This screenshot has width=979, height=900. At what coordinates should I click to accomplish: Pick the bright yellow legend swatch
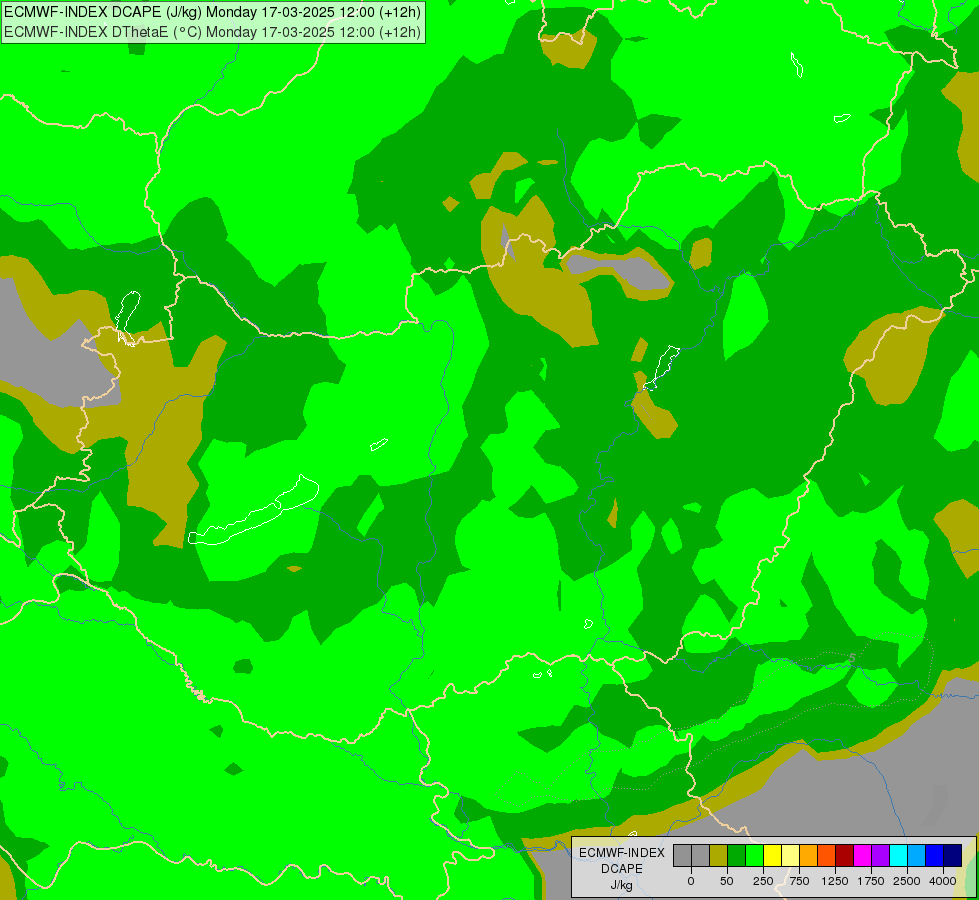772,855
